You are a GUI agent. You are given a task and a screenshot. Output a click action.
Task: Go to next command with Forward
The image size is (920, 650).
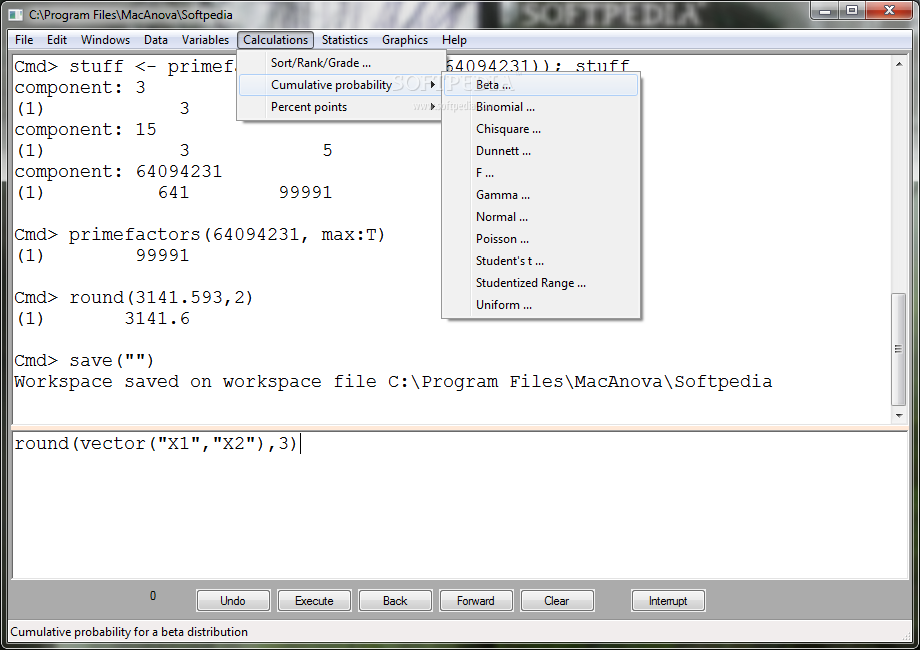(476, 601)
